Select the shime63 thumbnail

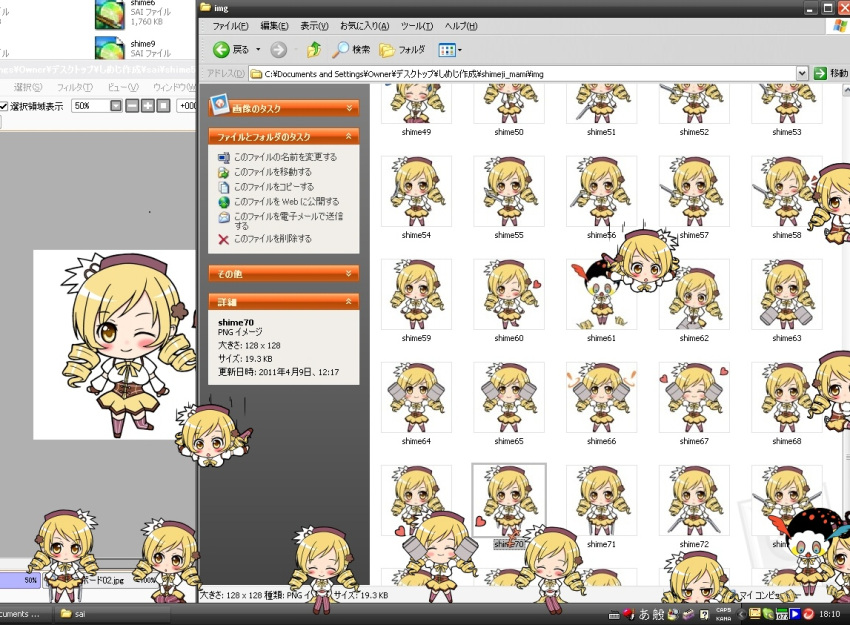pyautogui.click(x=787, y=294)
